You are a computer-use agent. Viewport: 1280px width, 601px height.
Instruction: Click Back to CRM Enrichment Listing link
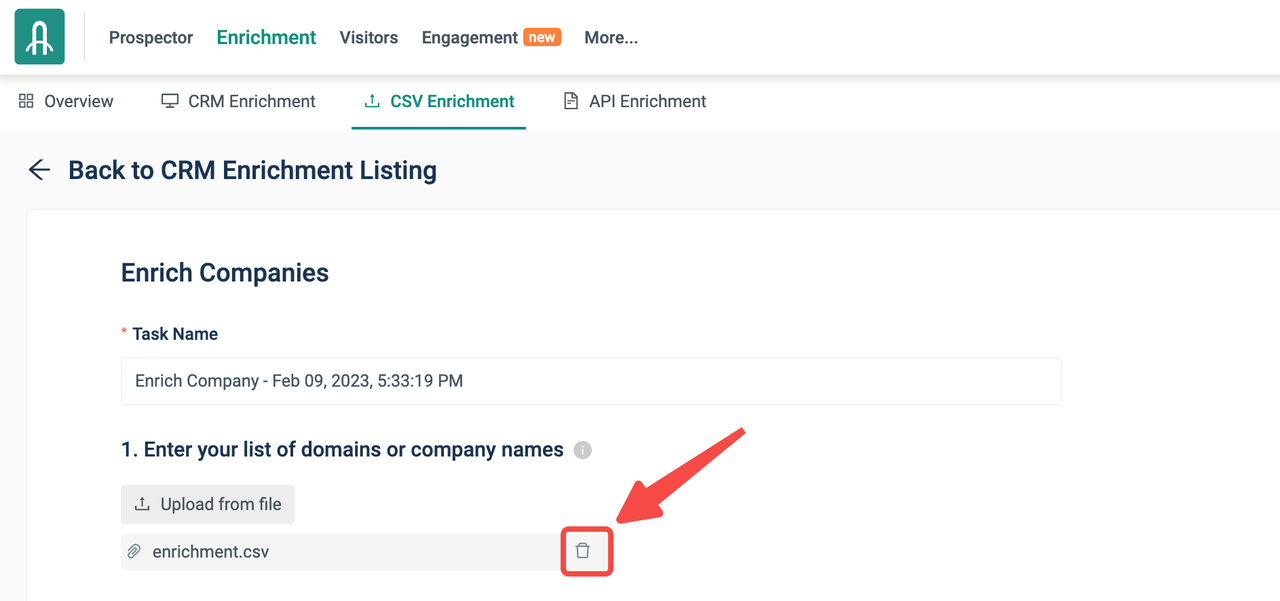tap(252, 170)
